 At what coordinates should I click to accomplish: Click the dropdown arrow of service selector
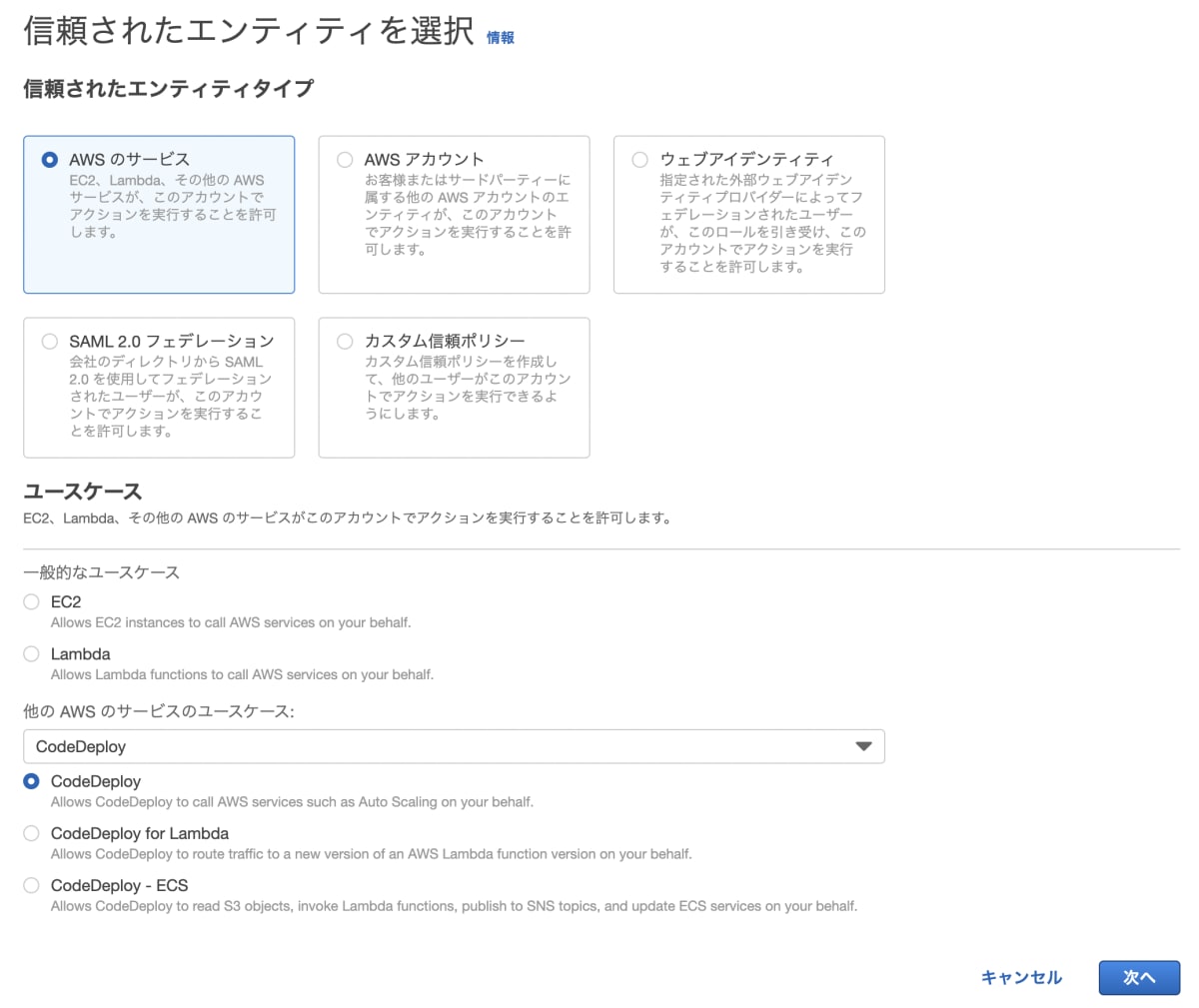(x=864, y=746)
